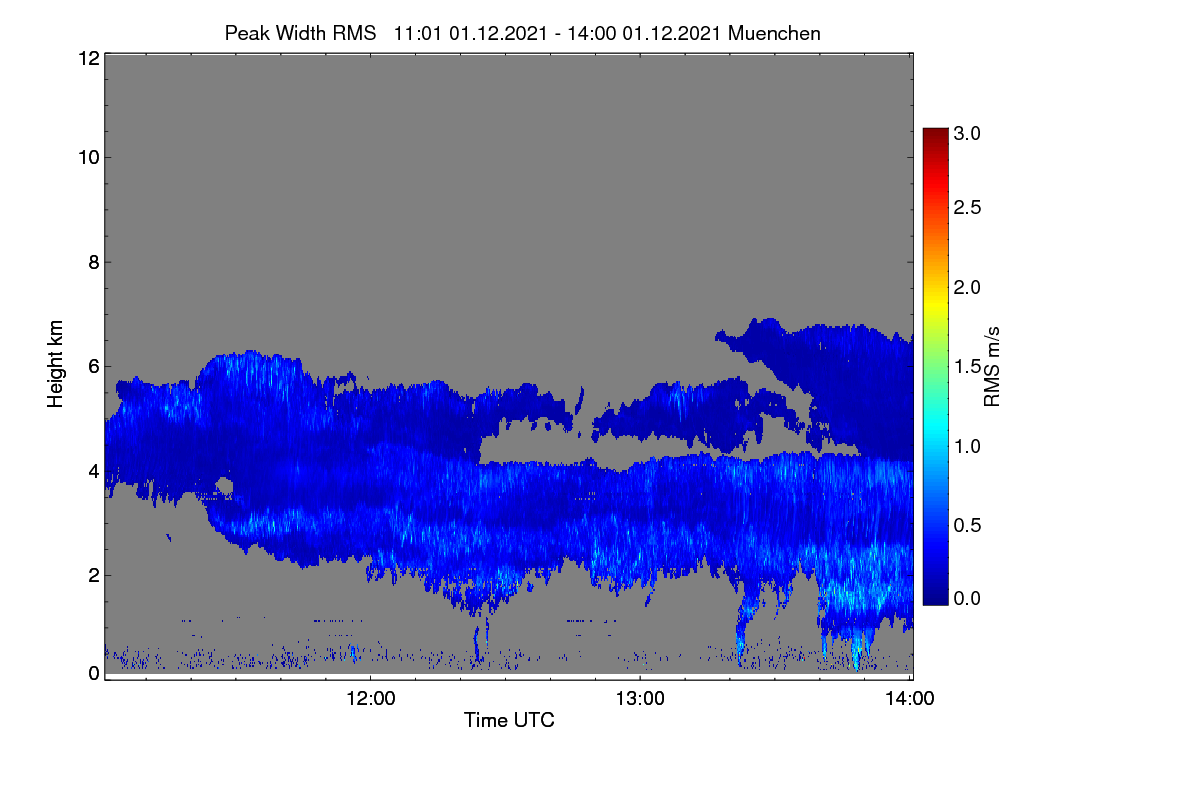Click the start time "11:01 01.12.2021" in title
Screen dimensions: 1200x800
click(470, 33)
